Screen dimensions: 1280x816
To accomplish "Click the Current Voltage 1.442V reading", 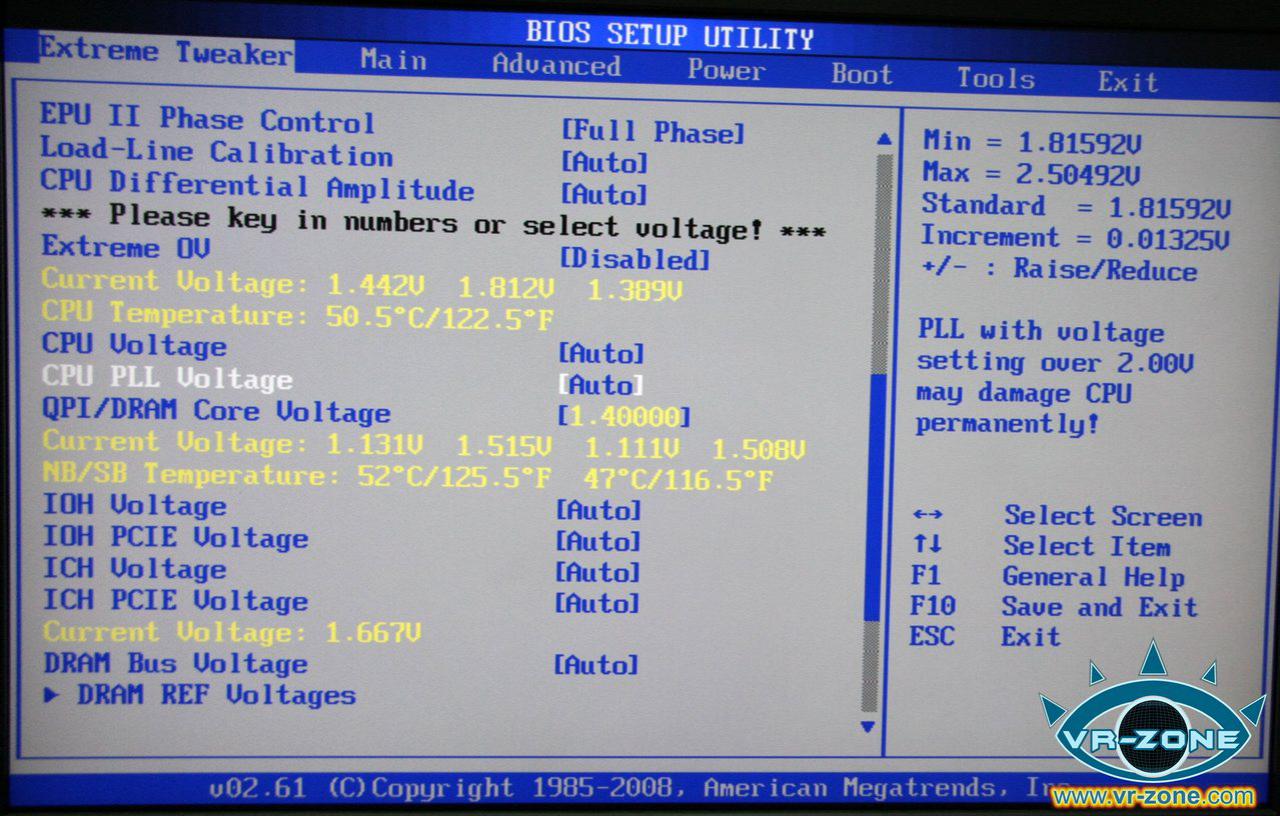I will tap(363, 285).
